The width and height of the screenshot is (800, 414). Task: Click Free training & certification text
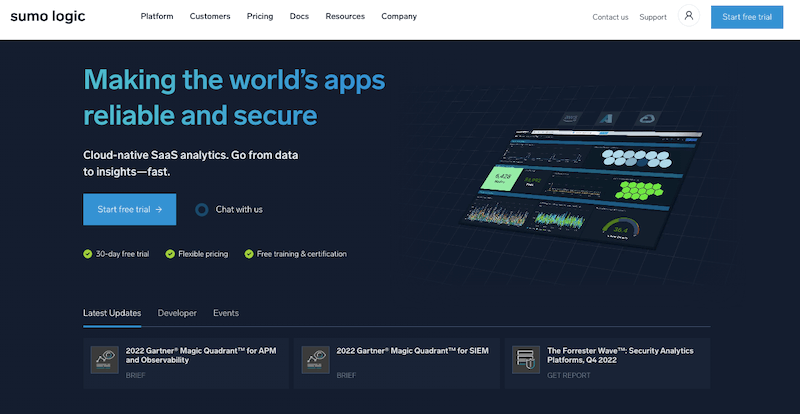pos(302,254)
